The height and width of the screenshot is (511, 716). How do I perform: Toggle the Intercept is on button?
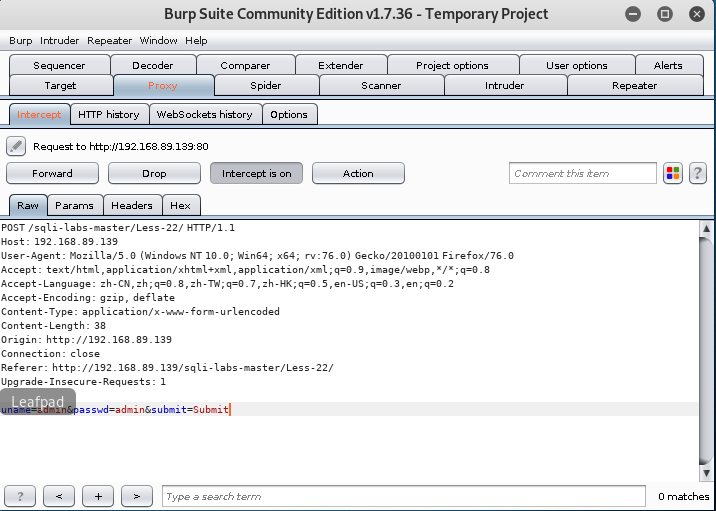(x=256, y=174)
